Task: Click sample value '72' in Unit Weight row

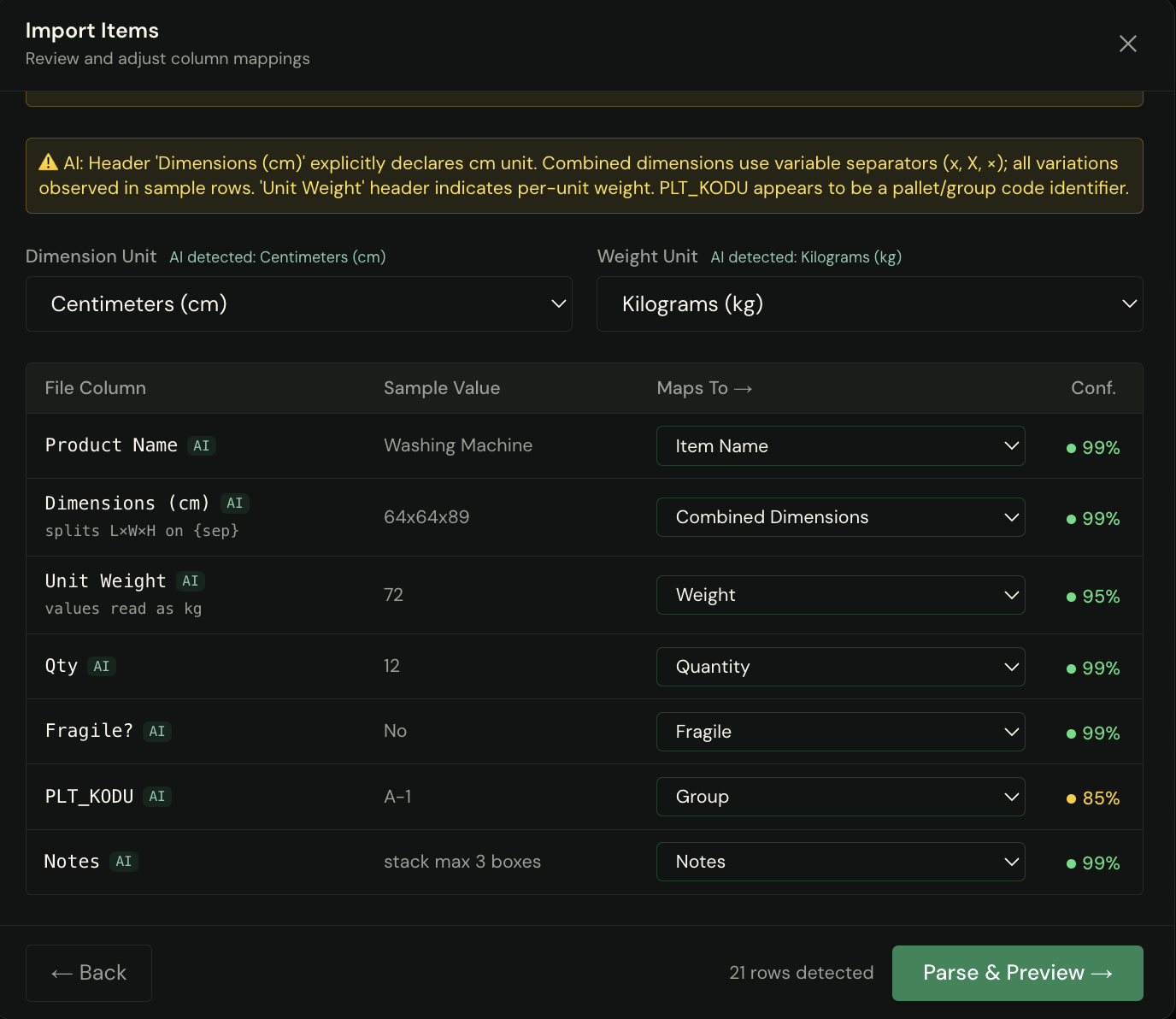Action: (x=393, y=595)
